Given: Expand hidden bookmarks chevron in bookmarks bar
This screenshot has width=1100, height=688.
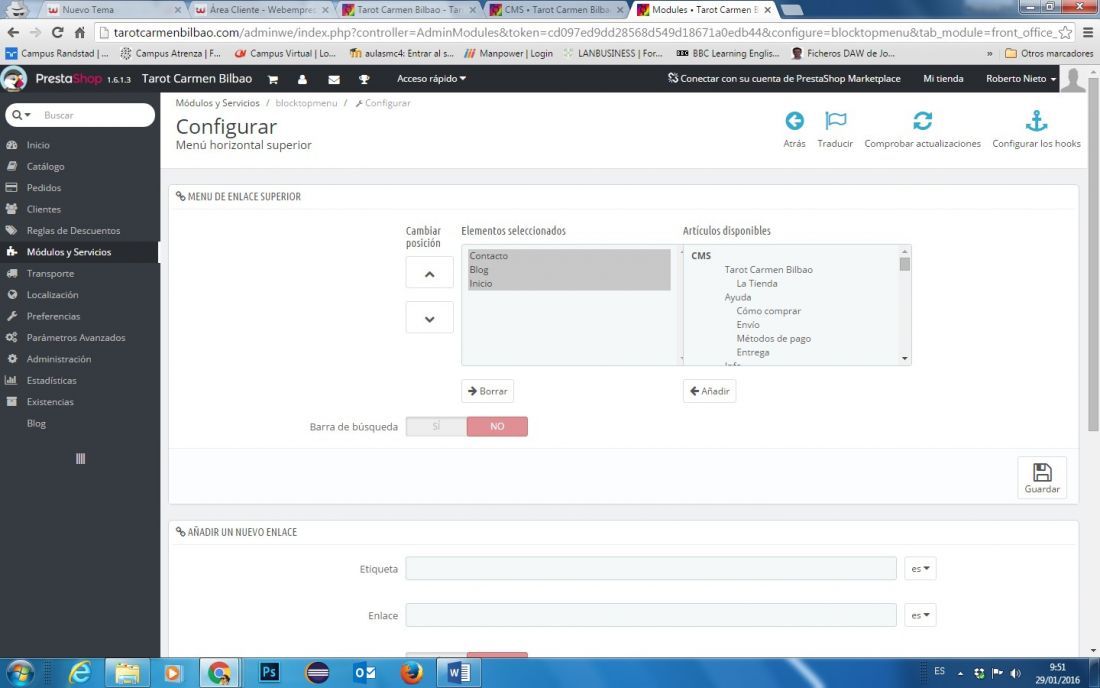Looking at the screenshot, I should pos(989,53).
